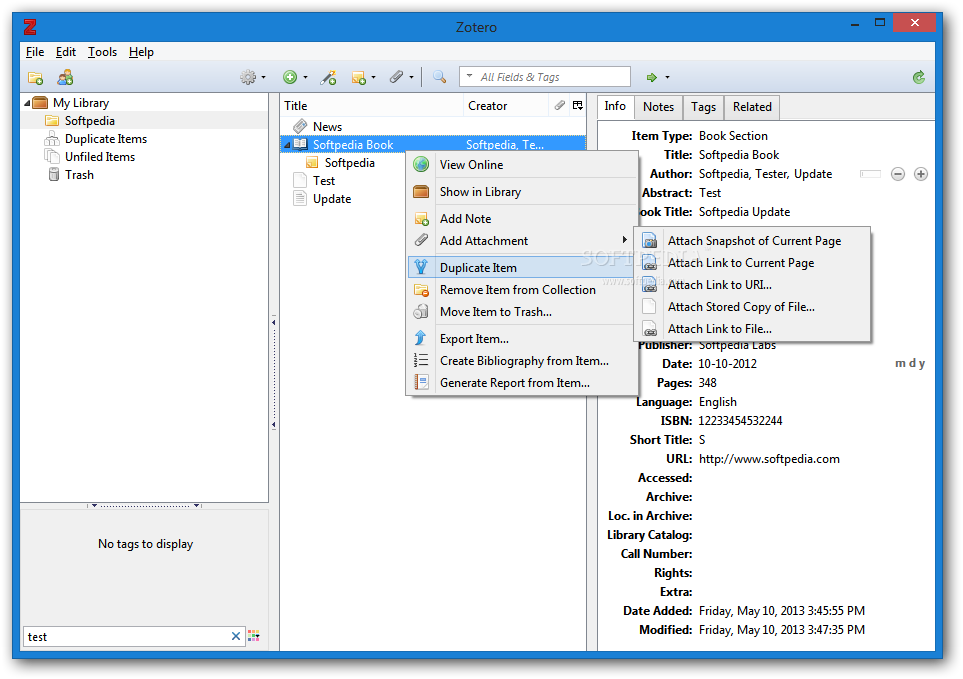The width and height of the screenshot is (963, 679).
Task: Open the Edit menu
Action: coord(66,52)
